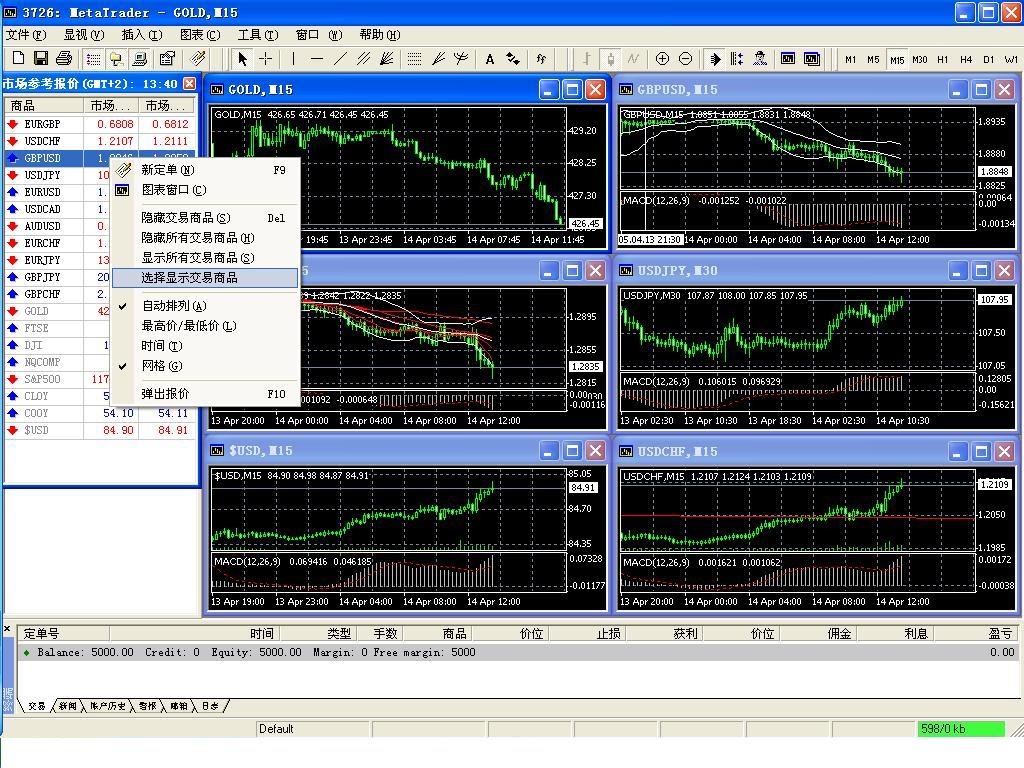Click the zoom in magnifier icon
Image resolution: width=1024 pixels, height=768 pixels.
click(x=662, y=59)
